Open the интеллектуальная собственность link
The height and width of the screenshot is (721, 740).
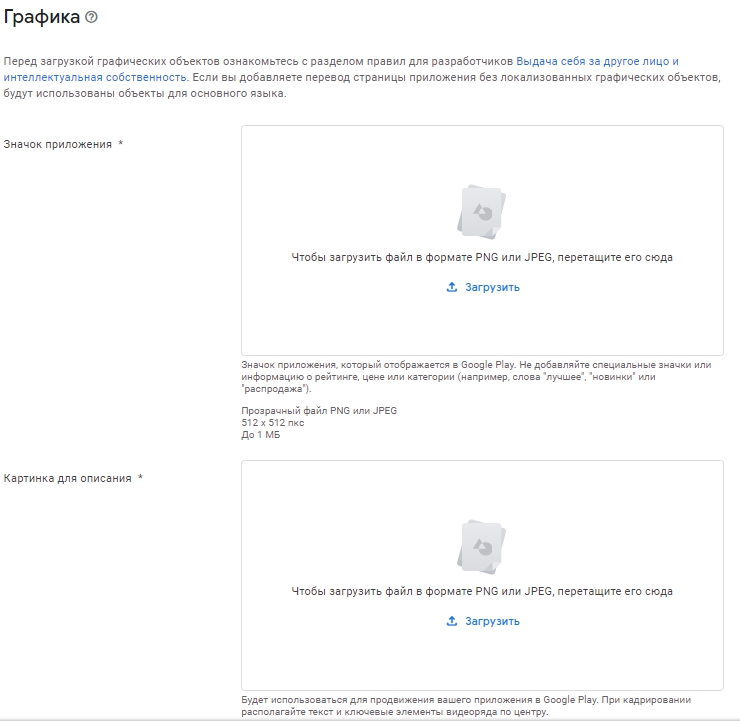pos(95,77)
